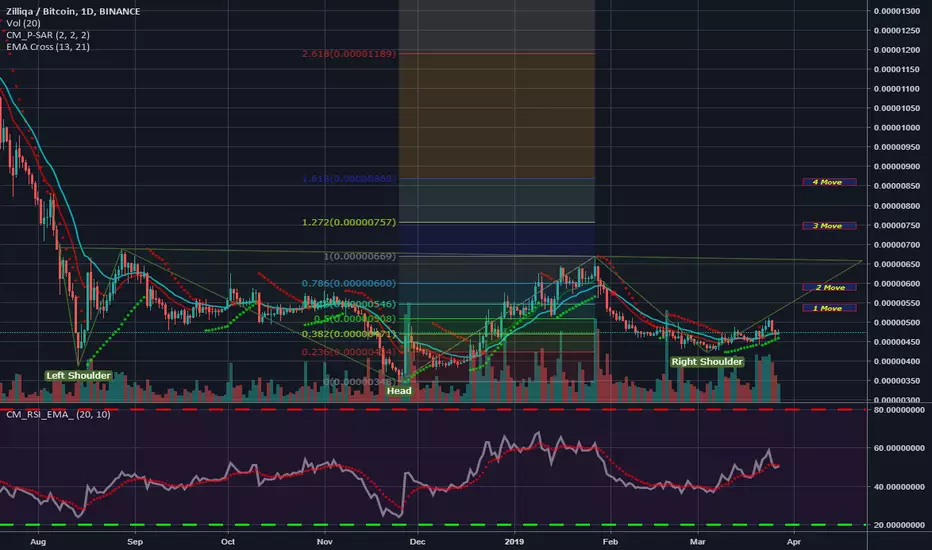The width and height of the screenshot is (932, 550).
Task: Click the Zilliqa / Bitcoin symbol title
Action: [73, 11]
